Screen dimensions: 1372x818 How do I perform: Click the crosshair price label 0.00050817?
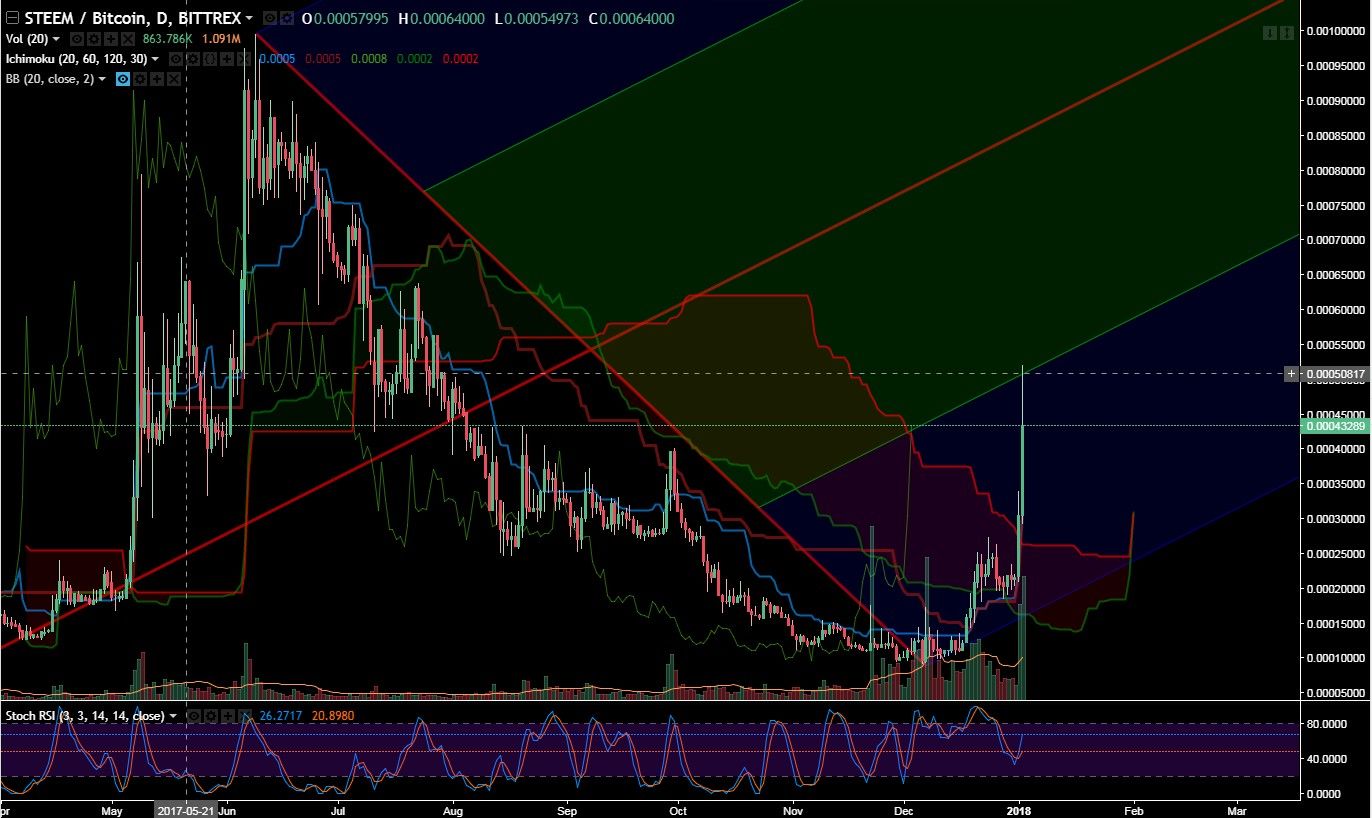pyautogui.click(x=1336, y=374)
